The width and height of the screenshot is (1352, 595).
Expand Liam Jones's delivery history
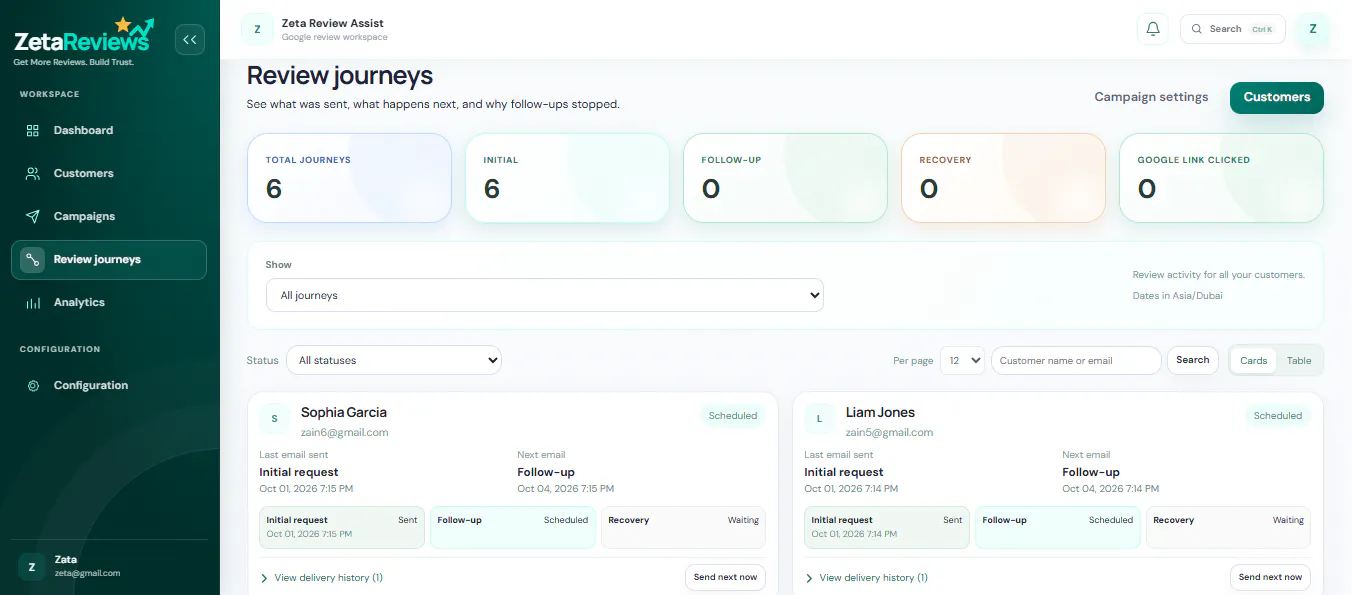click(867, 578)
